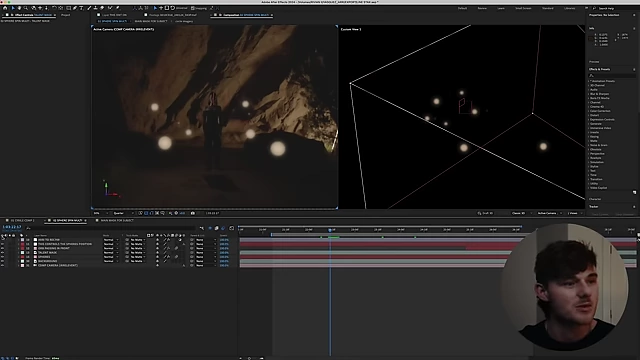The image size is (640, 360).
Task: Open MAIN MASK FOR SUBJECT timeline tab
Action: pos(117,220)
